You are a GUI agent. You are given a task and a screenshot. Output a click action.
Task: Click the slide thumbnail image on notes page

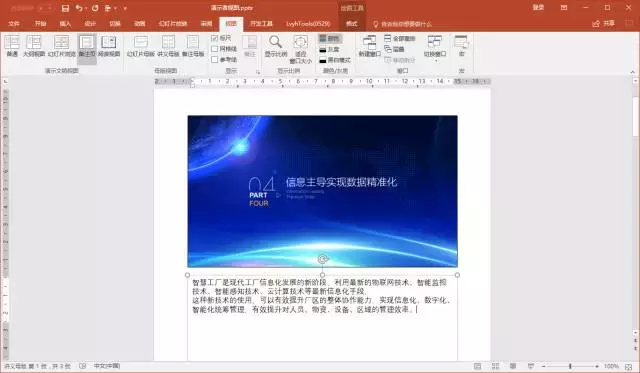(x=322, y=191)
